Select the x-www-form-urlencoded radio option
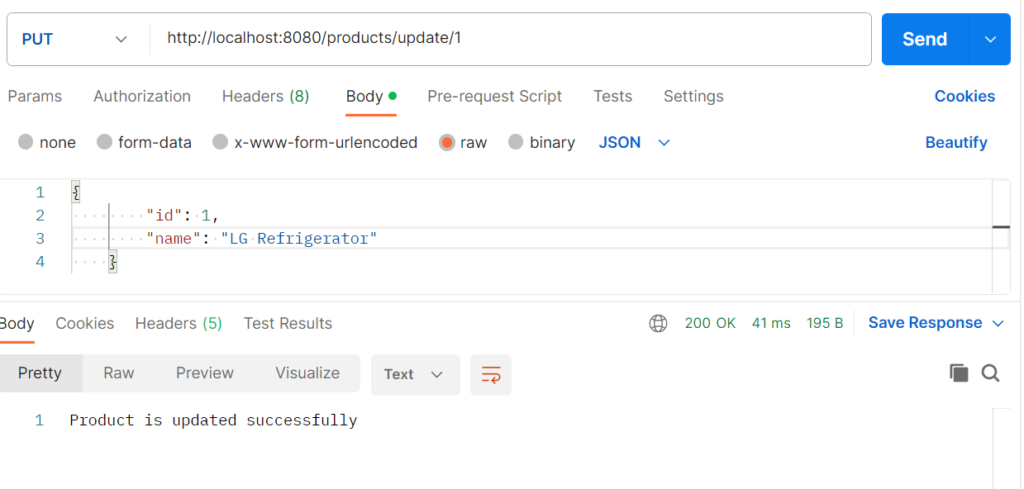The image size is (1024, 489). click(x=220, y=142)
